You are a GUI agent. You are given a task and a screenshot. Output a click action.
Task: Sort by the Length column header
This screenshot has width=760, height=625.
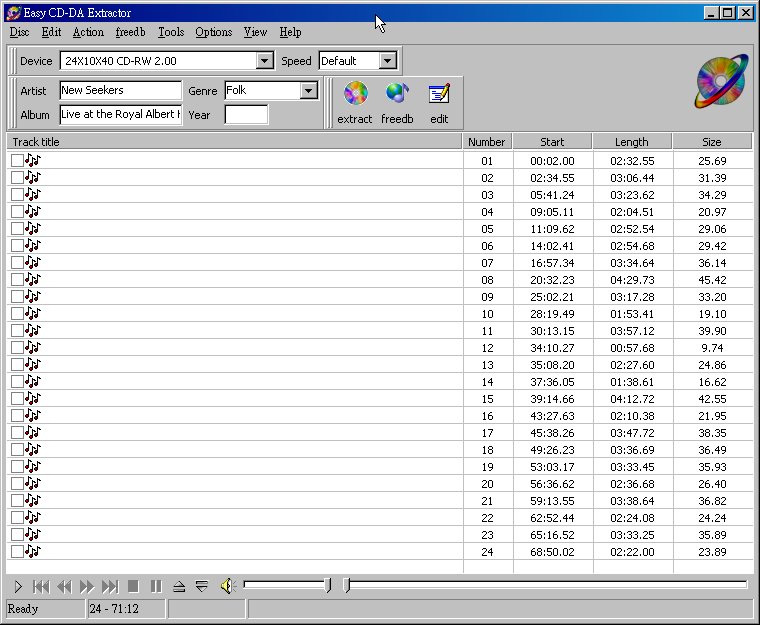point(632,142)
